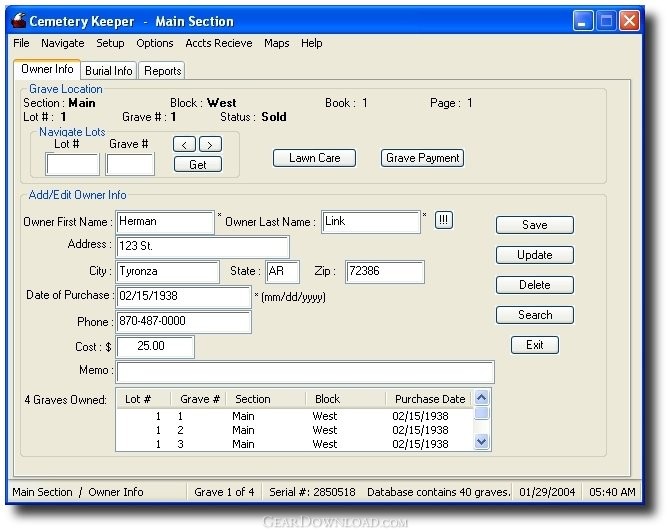Click the Cost field showing 25.00
This screenshot has height=530, width=670.
tap(156, 347)
